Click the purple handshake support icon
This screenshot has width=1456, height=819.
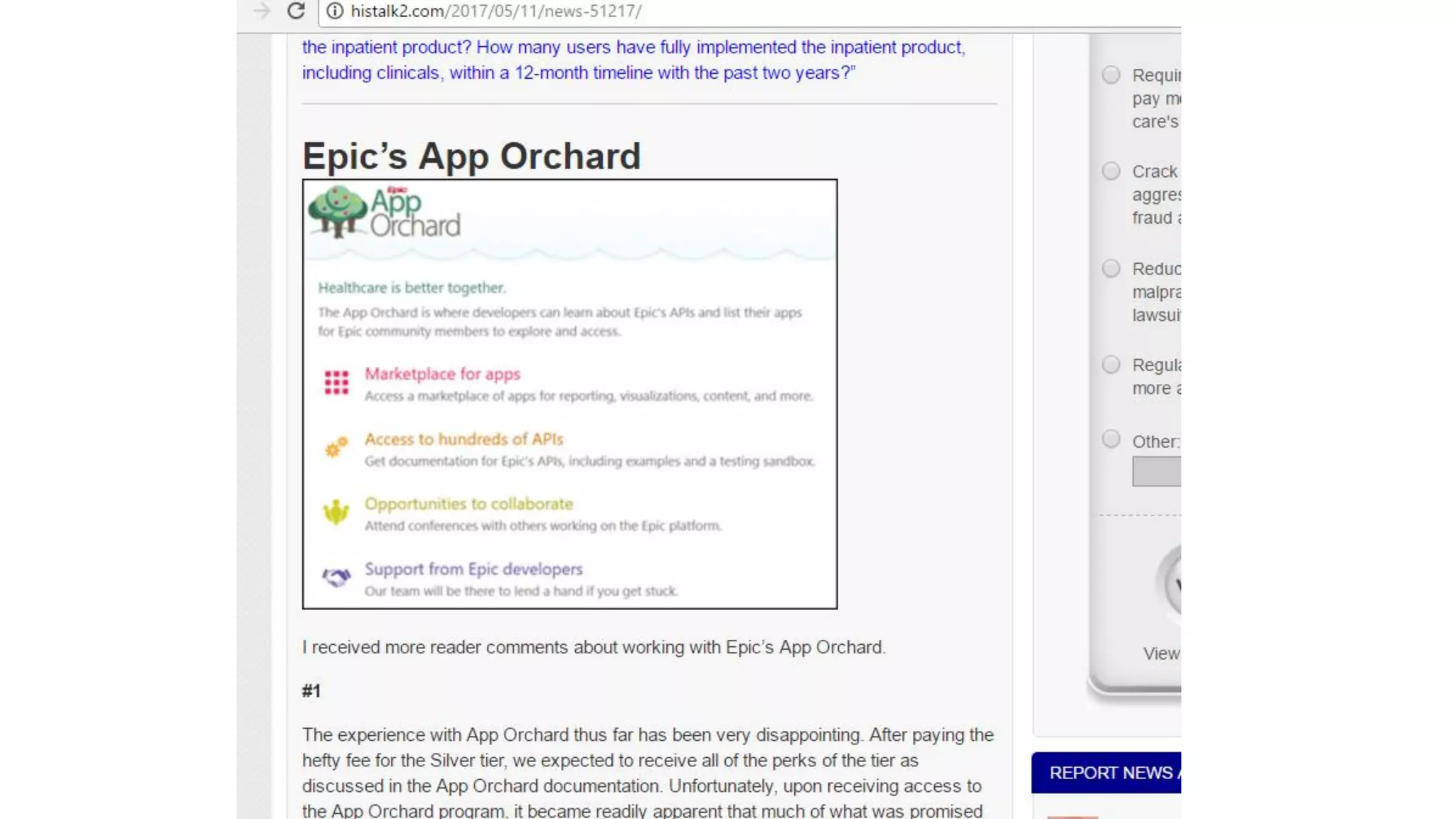[x=336, y=577]
